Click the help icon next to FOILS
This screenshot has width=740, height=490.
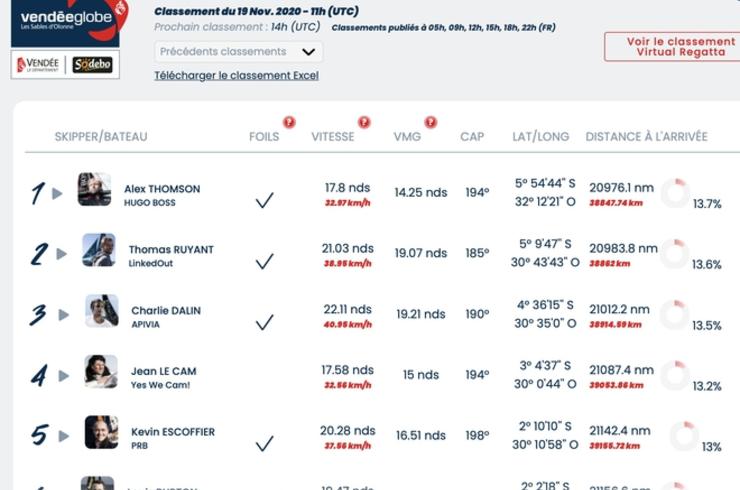[289, 123]
